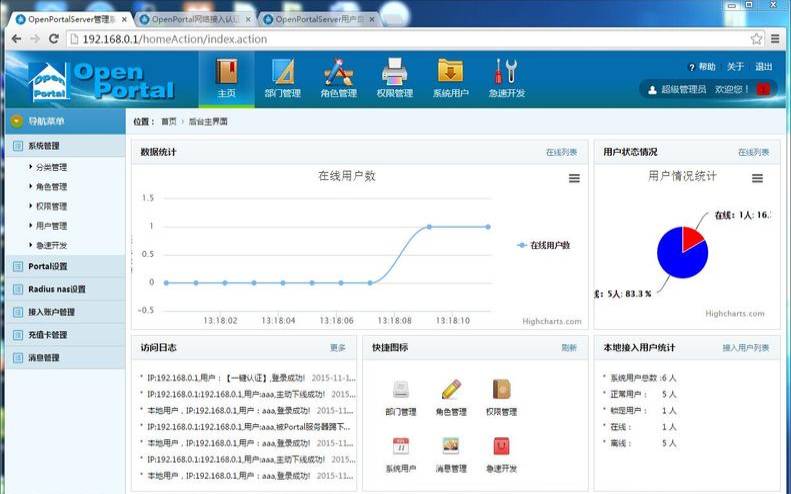Expand the Radius nas设置 sidebar section

coord(57,289)
